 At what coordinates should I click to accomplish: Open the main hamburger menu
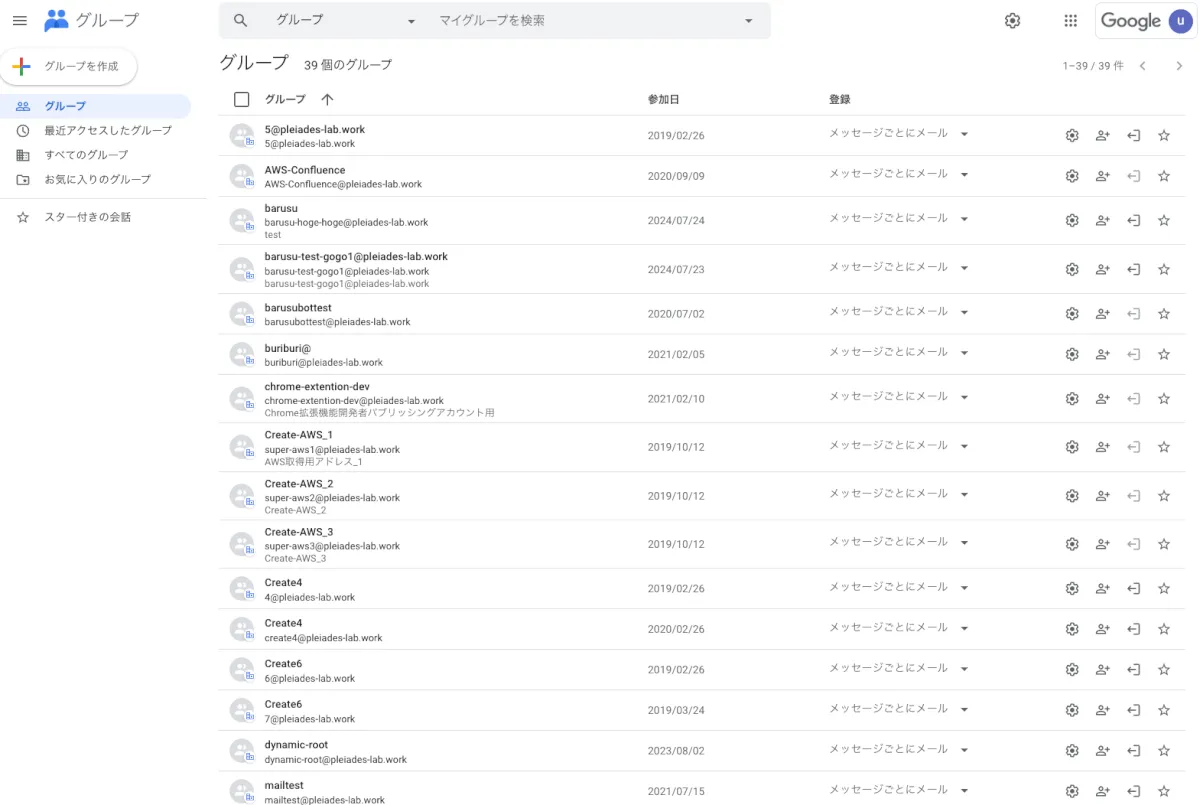pyautogui.click(x=20, y=20)
